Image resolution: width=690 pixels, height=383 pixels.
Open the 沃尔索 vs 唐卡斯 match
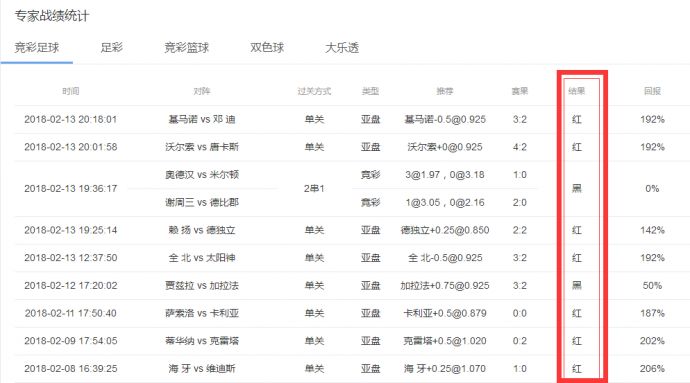pyautogui.click(x=202, y=147)
